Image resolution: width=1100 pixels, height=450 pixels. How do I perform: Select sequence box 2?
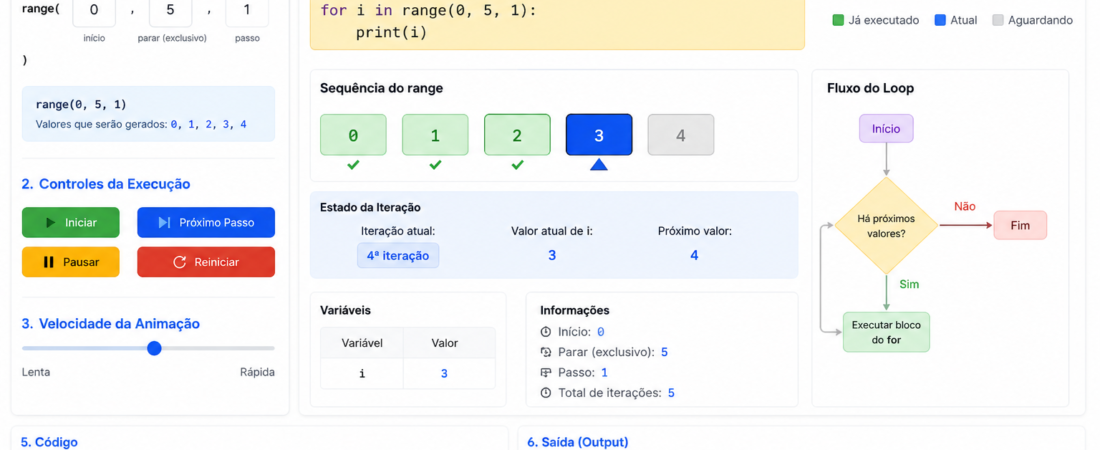point(517,135)
